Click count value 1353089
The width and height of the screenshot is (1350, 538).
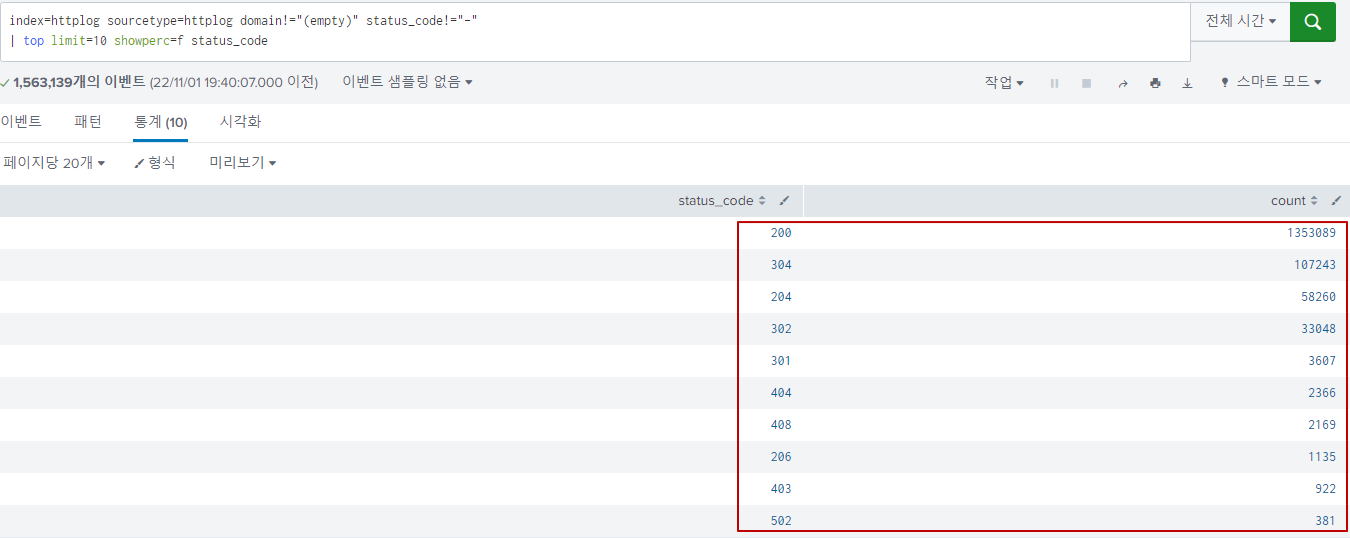[1311, 233]
